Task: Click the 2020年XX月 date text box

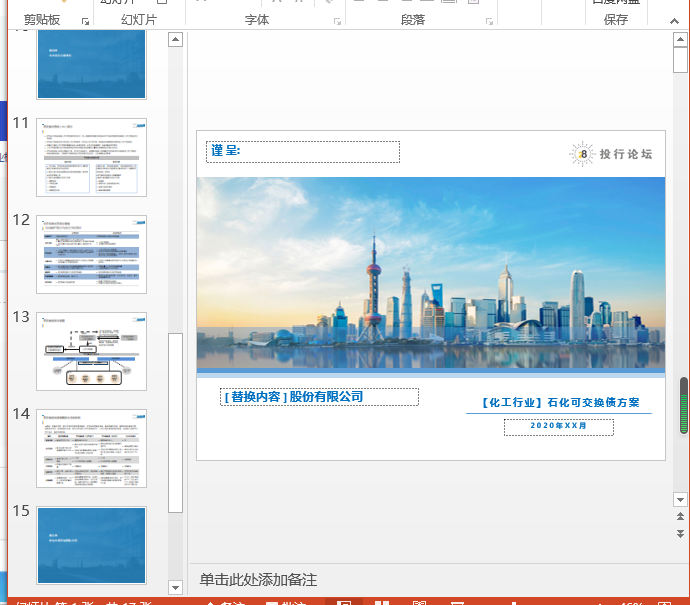Action: (x=558, y=427)
